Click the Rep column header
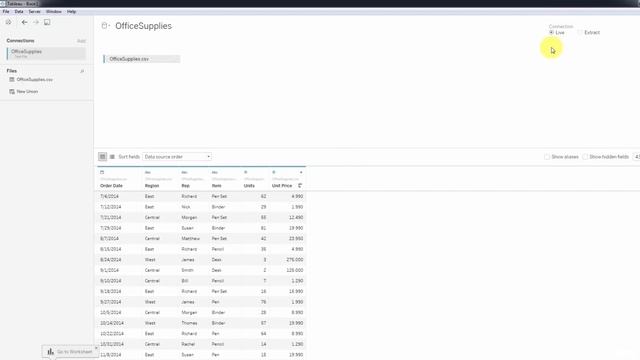This screenshot has width=640, height=360. click(x=185, y=186)
